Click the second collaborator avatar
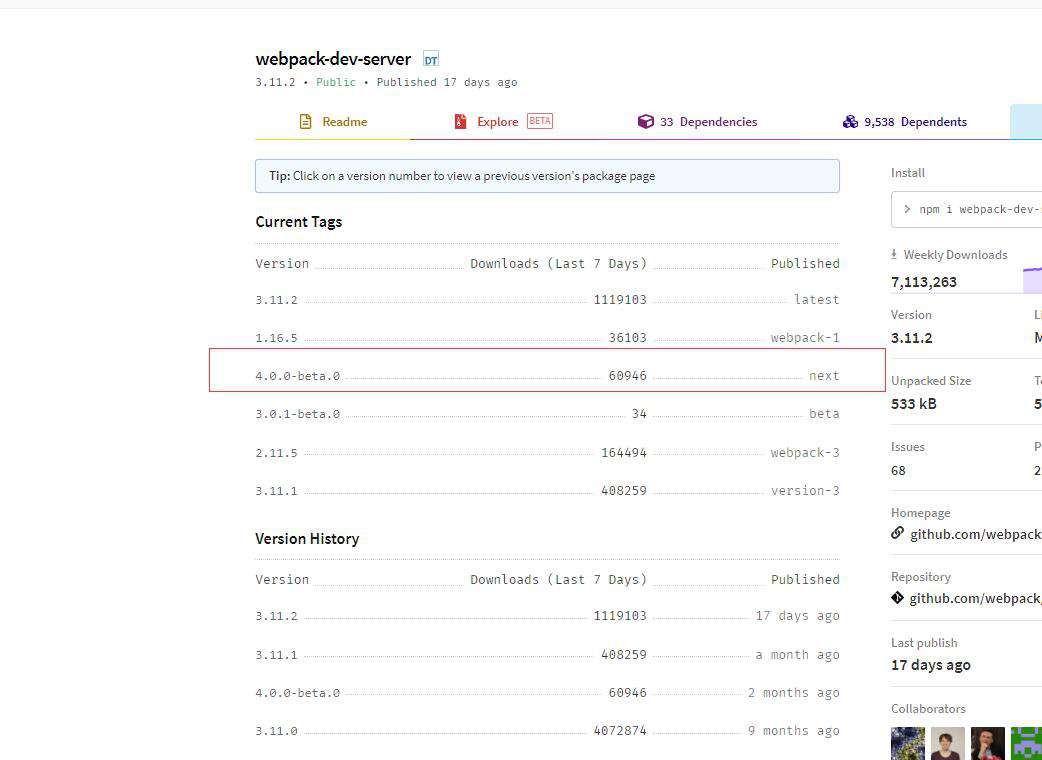The width and height of the screenshot is (1042, 760). (948, 743)
